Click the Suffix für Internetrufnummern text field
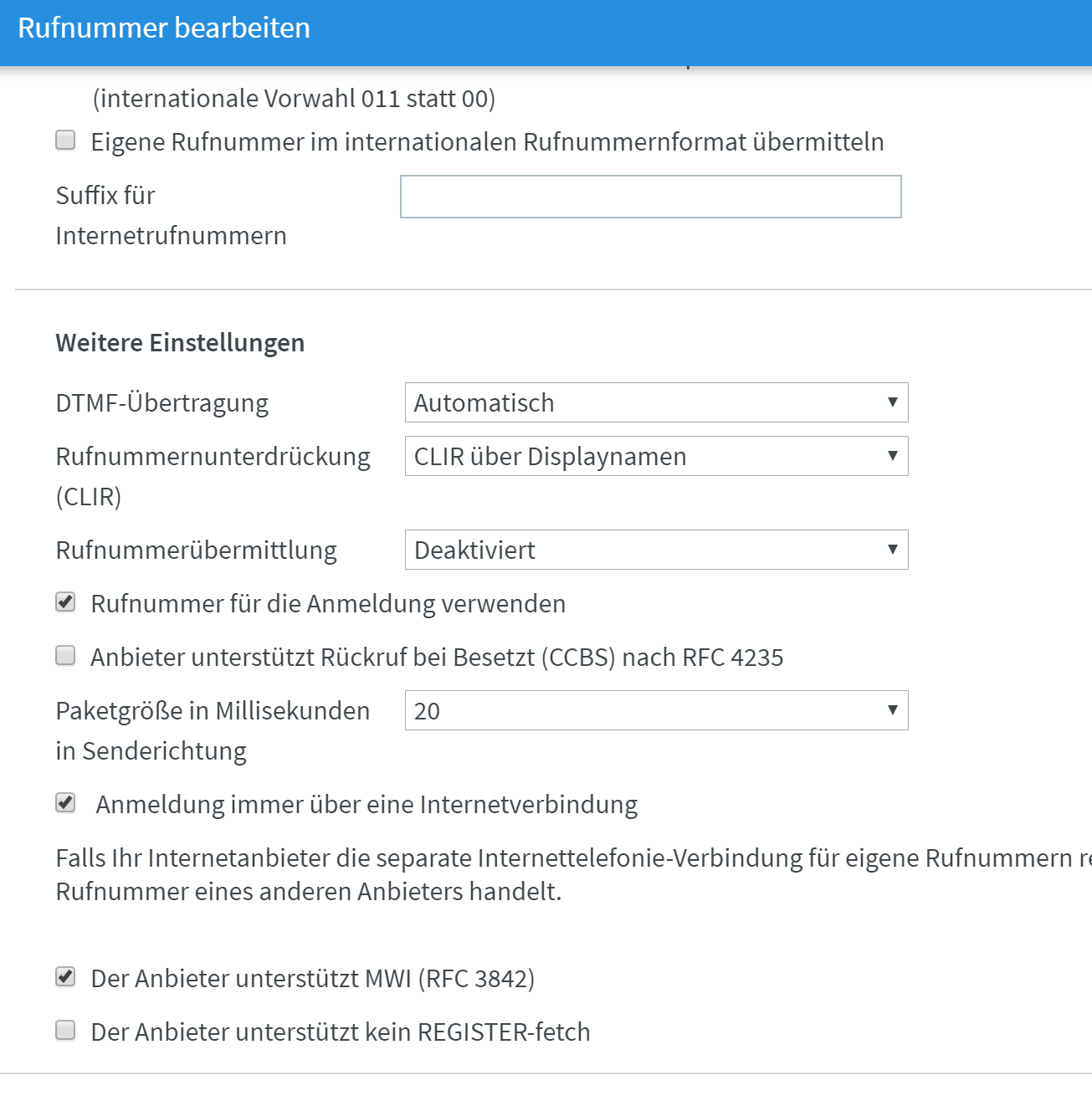 650,197
